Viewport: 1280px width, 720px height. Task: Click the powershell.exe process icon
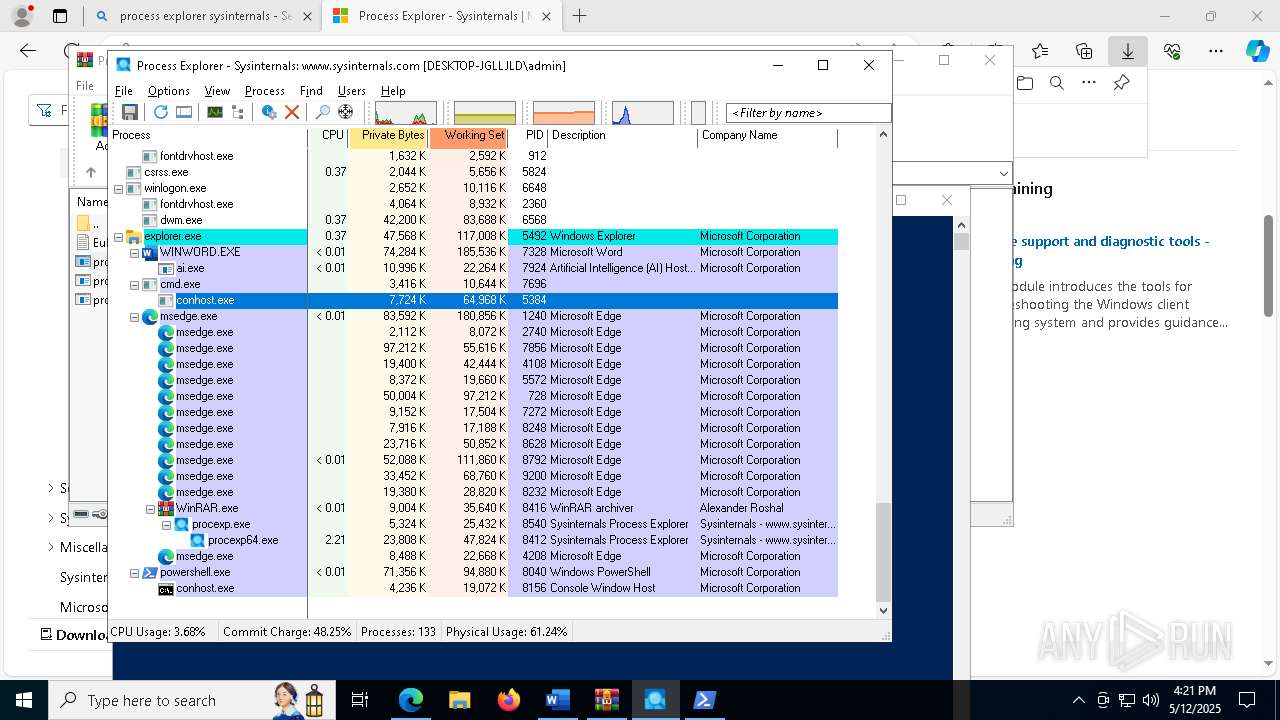point(150,572)
